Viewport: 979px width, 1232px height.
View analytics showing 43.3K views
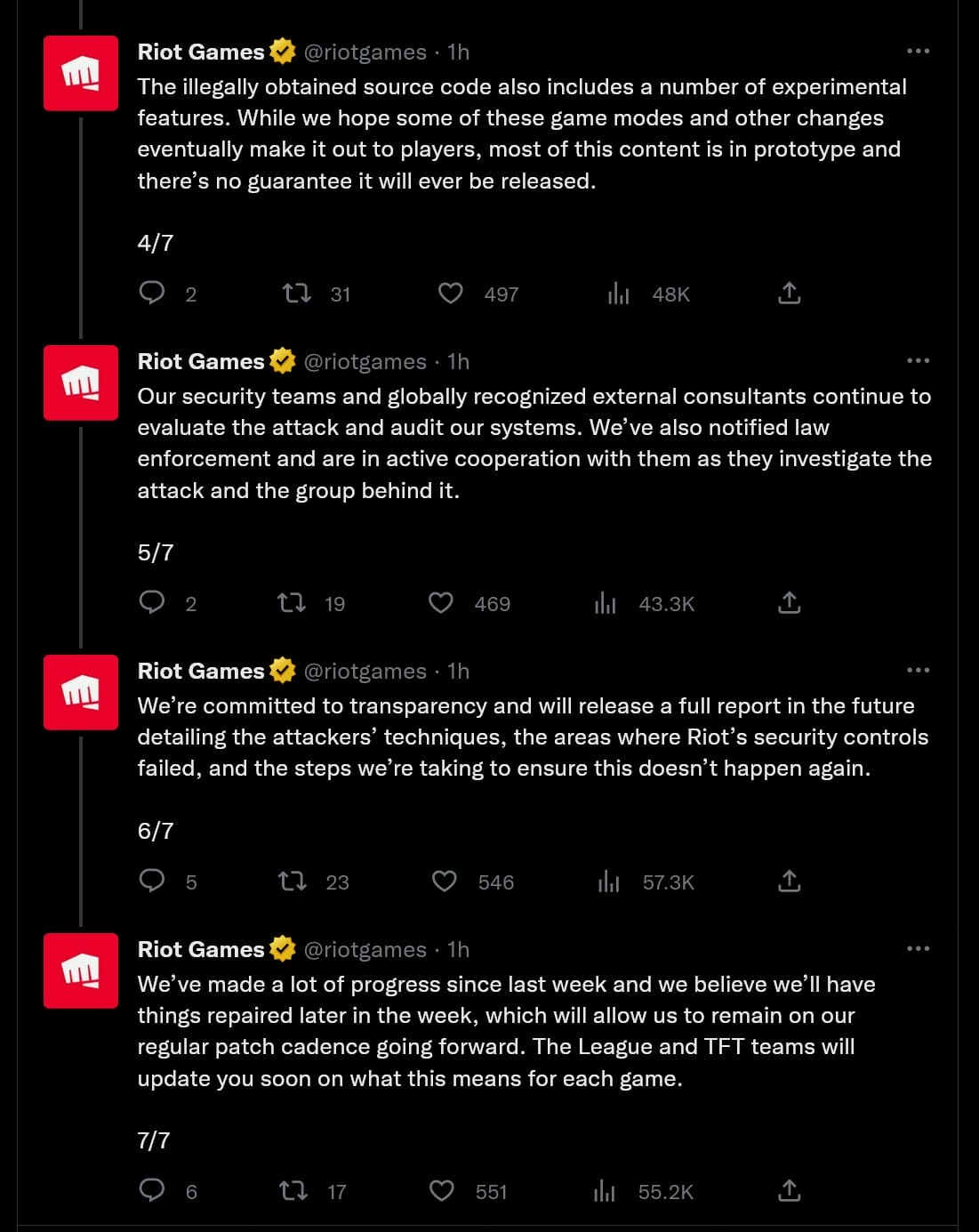coord(645,604)
